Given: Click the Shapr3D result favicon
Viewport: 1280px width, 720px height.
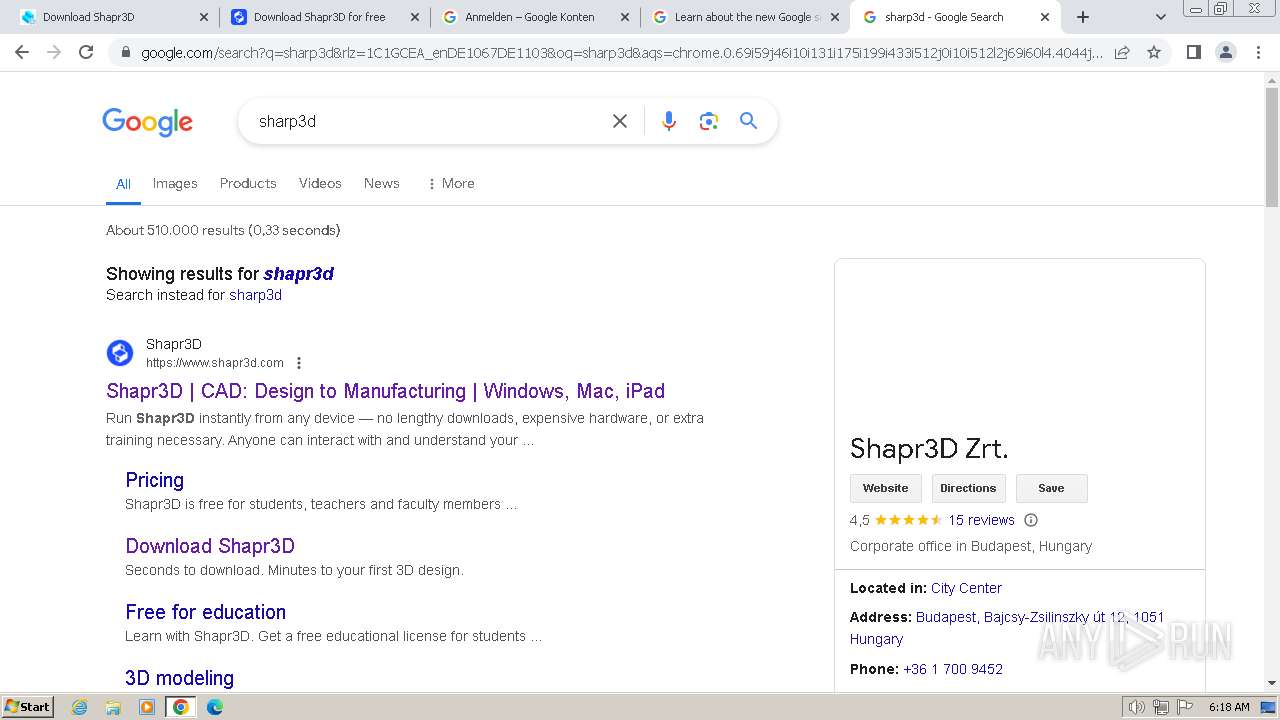Looking at the screenshot, I should (x=120, y=353).
